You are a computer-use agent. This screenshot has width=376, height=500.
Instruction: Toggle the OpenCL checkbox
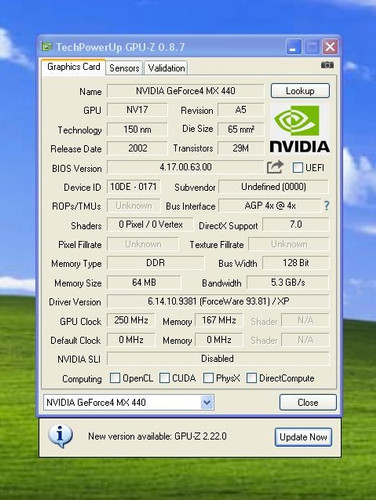[115, 378]
